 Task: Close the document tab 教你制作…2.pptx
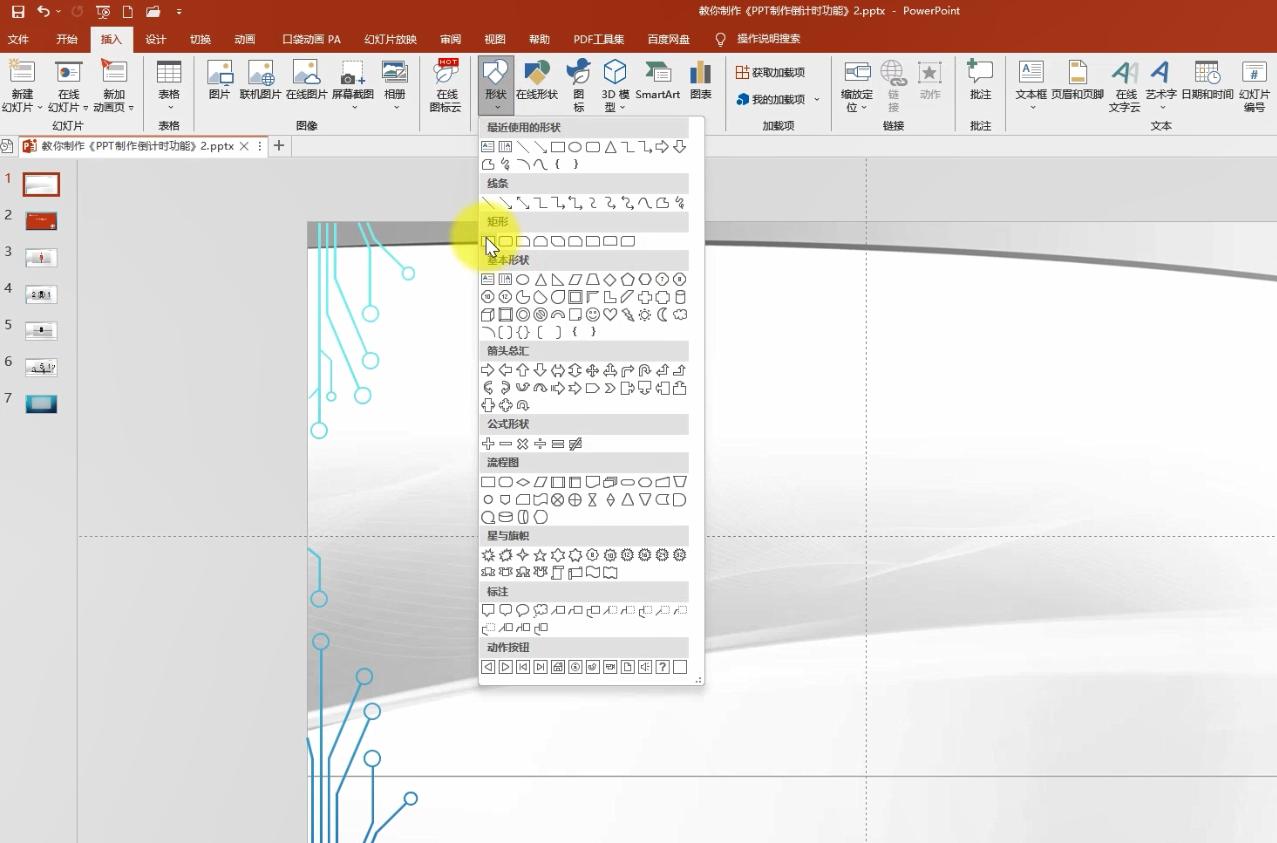pyautogui.click(x=245, y=146)
